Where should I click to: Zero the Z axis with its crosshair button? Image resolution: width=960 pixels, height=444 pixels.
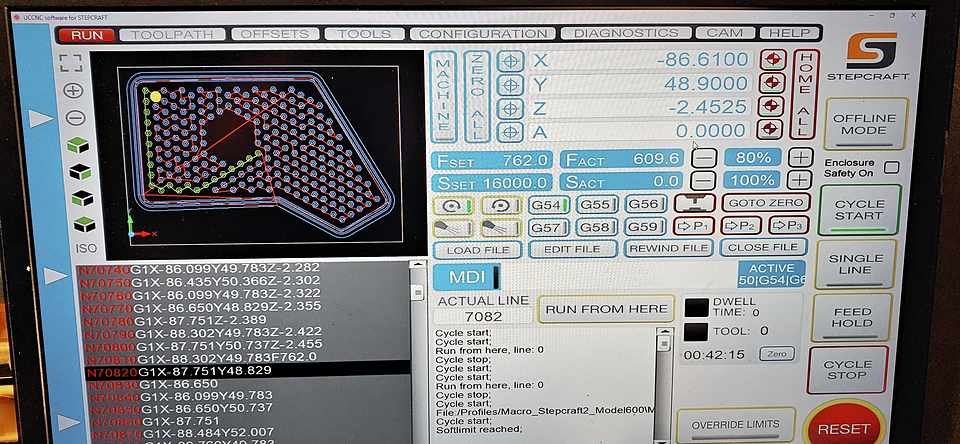click(x=510, y=108)
